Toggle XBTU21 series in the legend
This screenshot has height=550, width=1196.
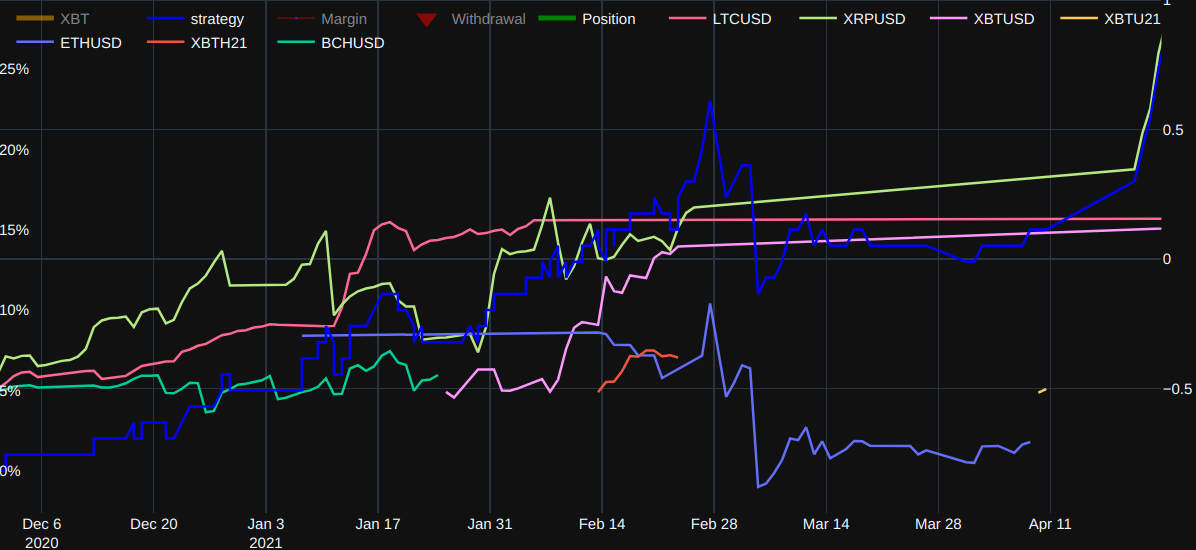1132,19
